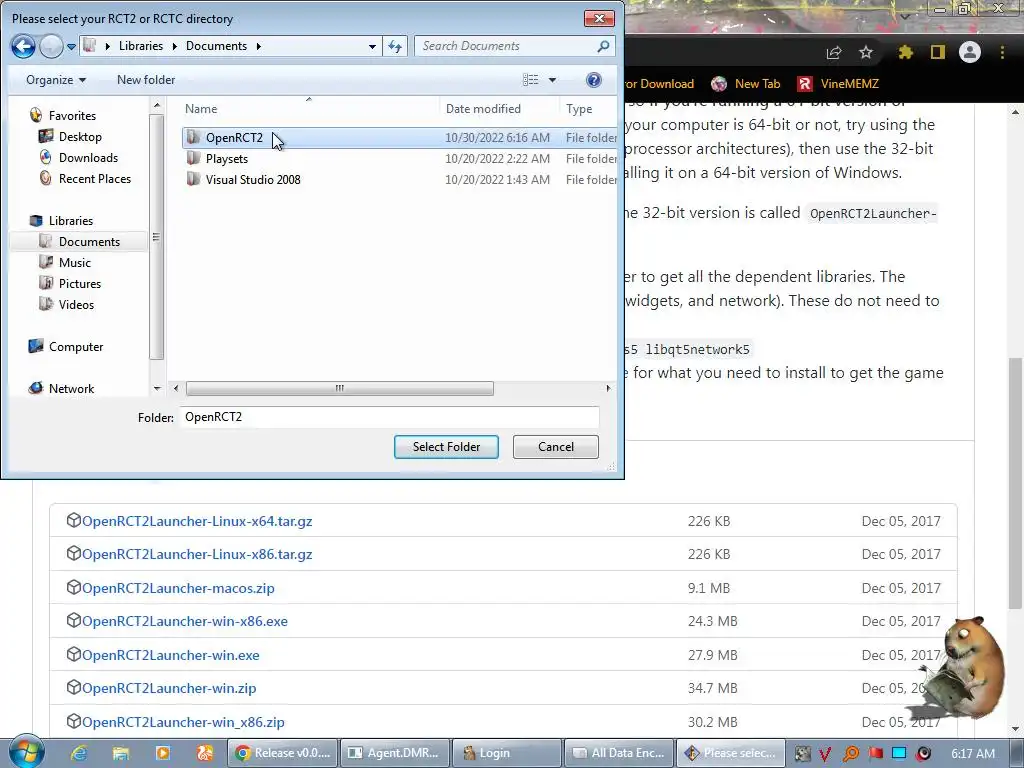This screenshot has height=768, width=1024.
Task: Launch Internet Explorer from the taskbar
Action: coord(79,753)
